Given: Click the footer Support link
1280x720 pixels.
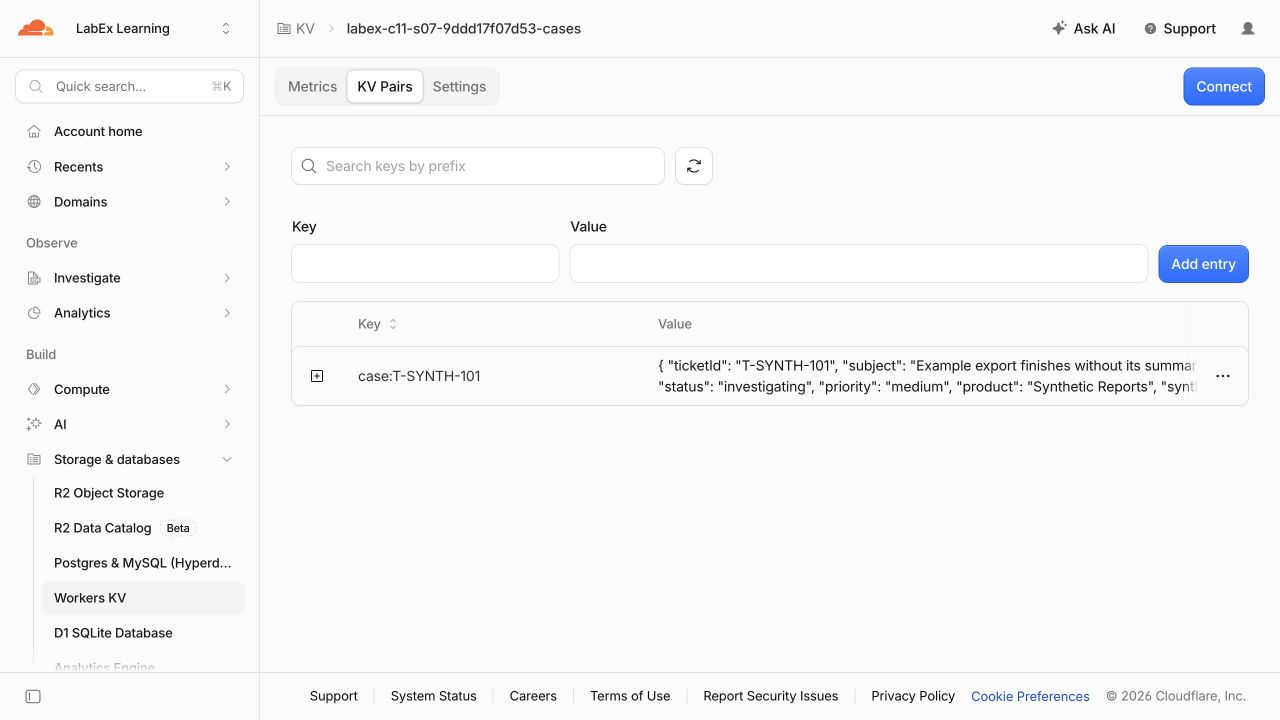Looking at the screenshot, I should [x=334, y=696].
